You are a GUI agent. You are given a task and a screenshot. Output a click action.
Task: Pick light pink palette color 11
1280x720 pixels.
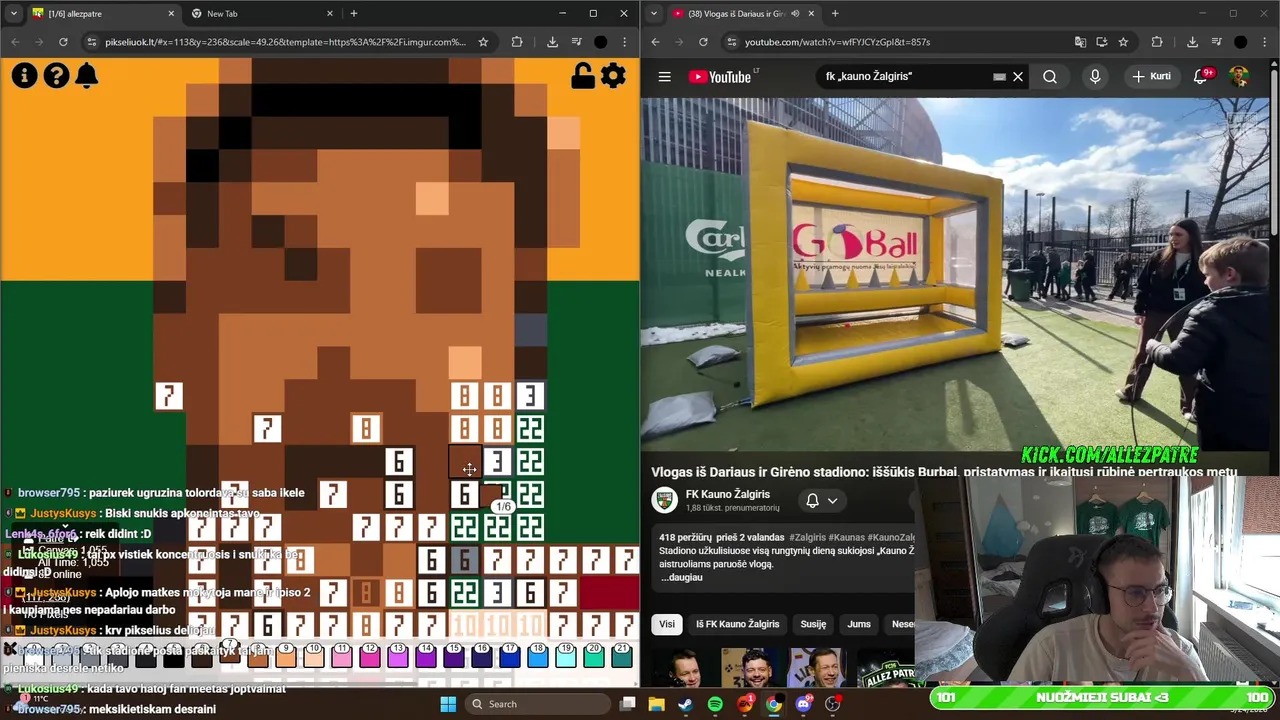342,655
